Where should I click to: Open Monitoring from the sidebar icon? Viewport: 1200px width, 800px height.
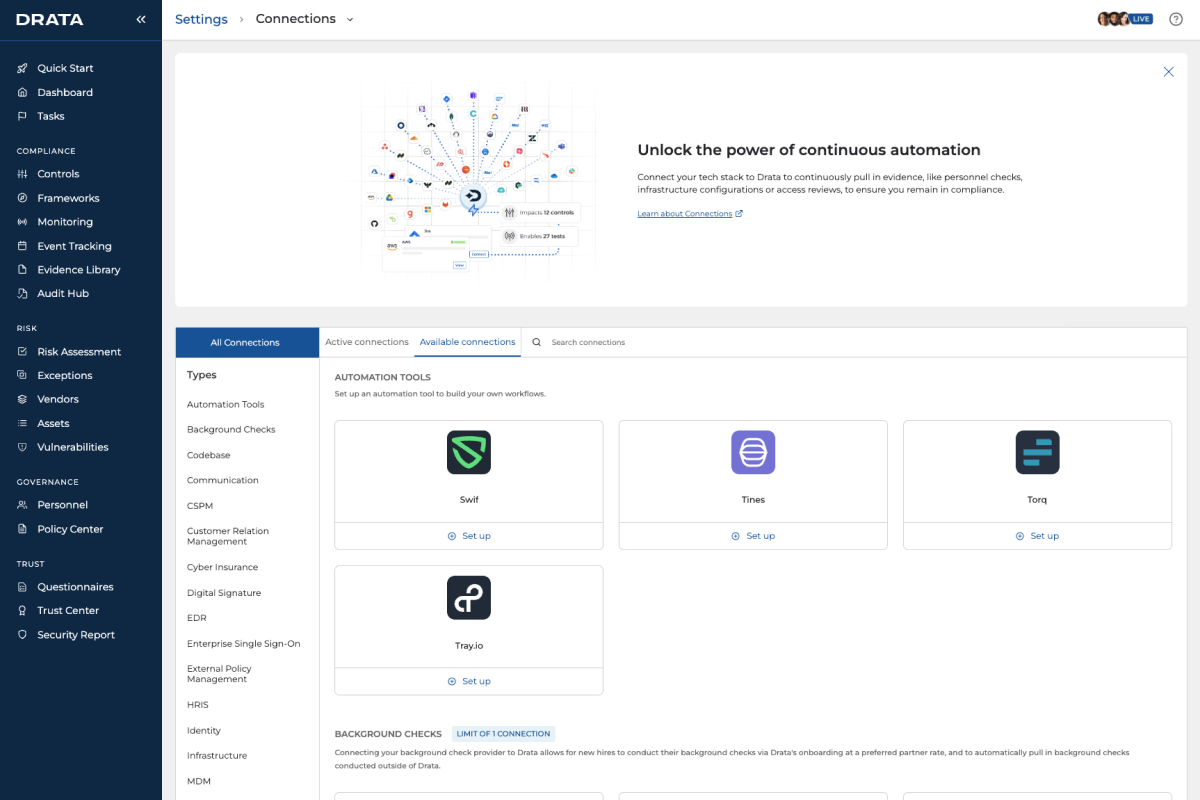22,222
